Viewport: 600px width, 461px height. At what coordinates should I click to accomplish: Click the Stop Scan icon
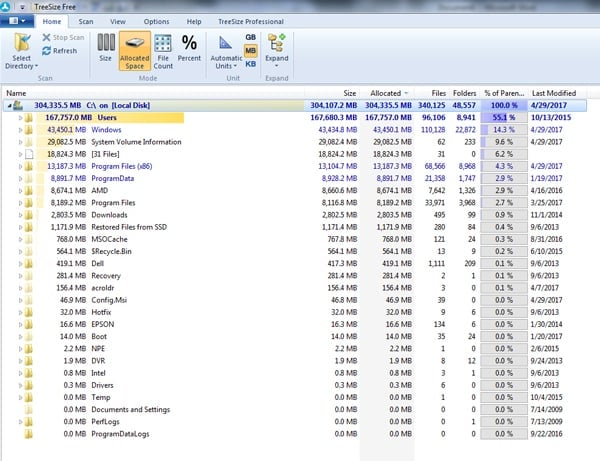click(46, 37)
